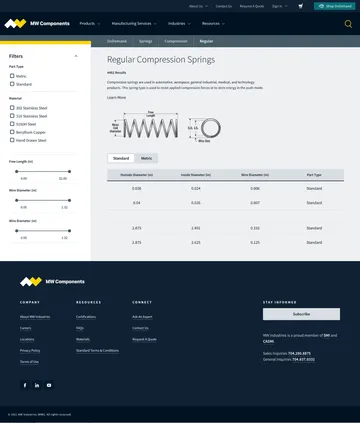Click the Wire Diameter column header

pos(255,175)
